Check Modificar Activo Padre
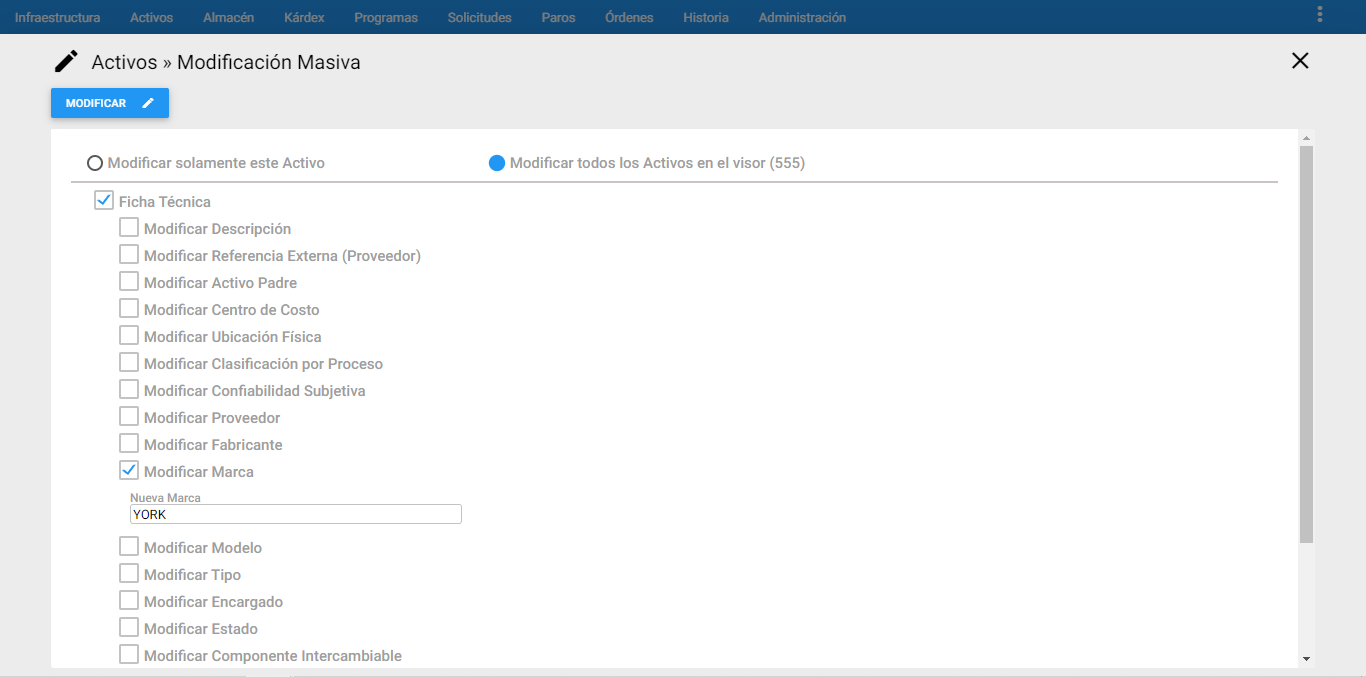Viewport: 1366px width, 677px height. point(129,281)
